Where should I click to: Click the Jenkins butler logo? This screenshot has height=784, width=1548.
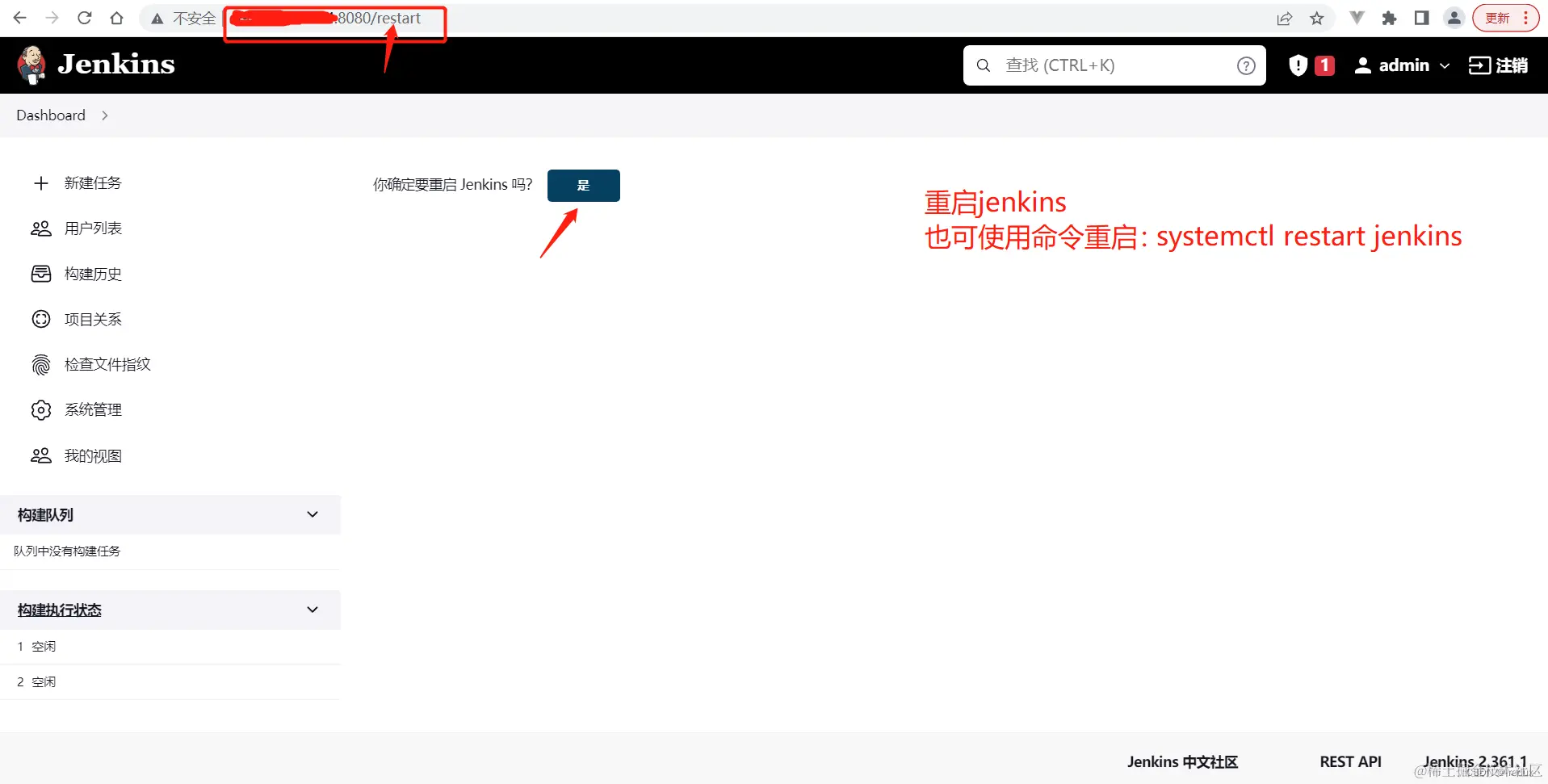pyautogui.click(x=31, y=65)
